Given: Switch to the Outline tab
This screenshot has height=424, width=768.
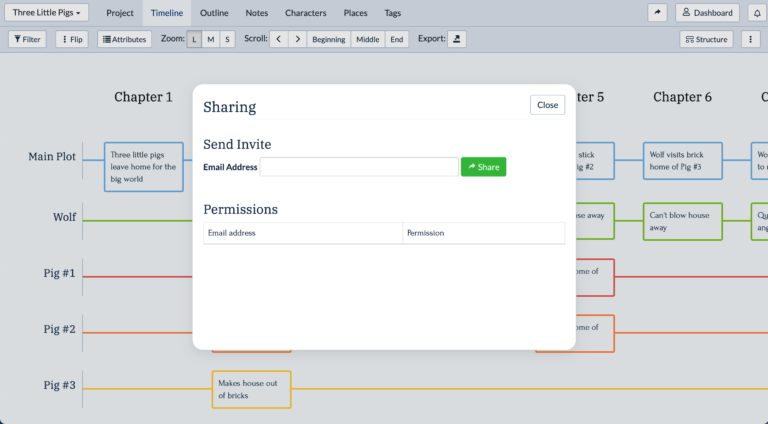Looking at the screenshot, I should pyautogui.click(x=214, y=13).
